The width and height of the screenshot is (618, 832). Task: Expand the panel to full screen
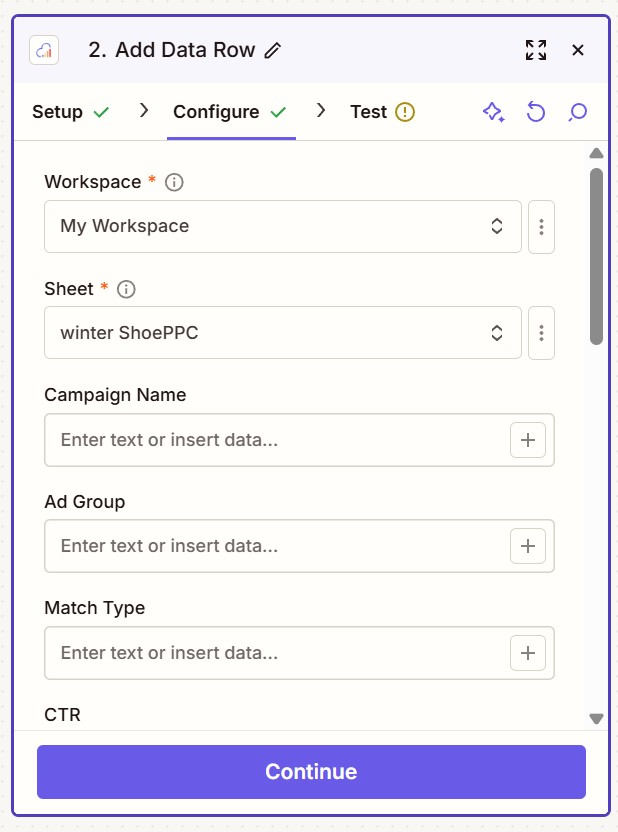pos(536,50)
